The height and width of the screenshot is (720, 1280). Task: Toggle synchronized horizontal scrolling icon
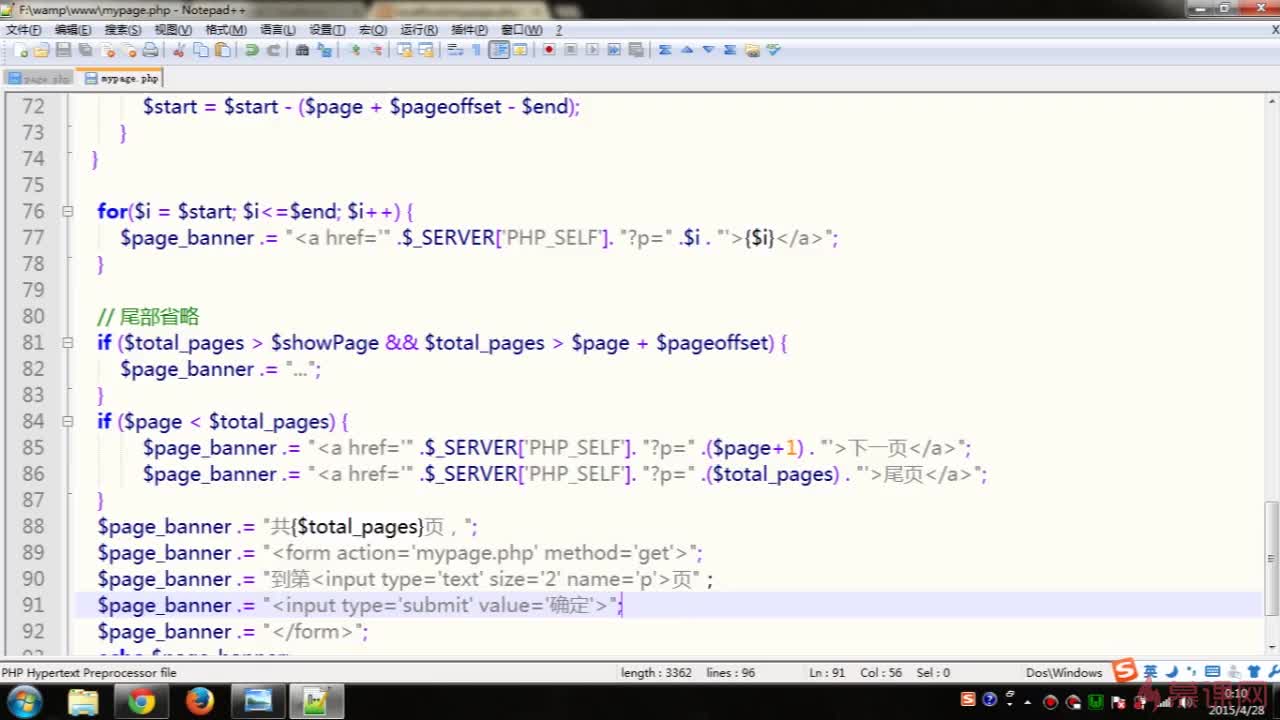[x=426, y=50]
